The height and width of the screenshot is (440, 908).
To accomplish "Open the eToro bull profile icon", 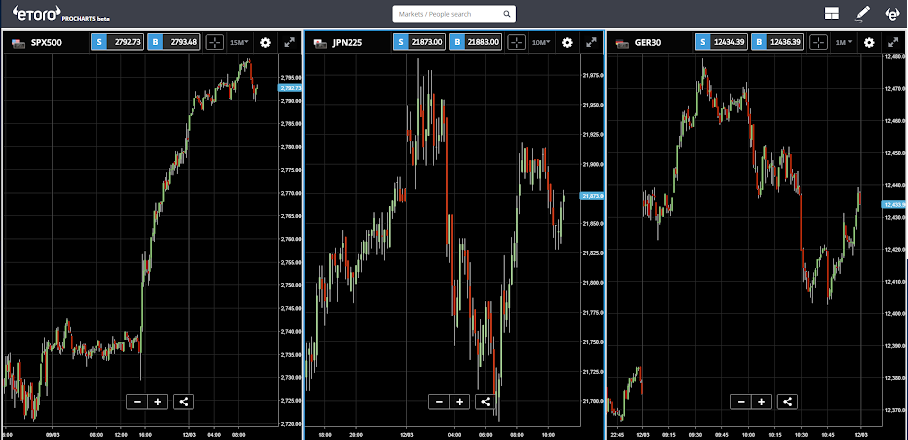I will click(x=892, y=14).
